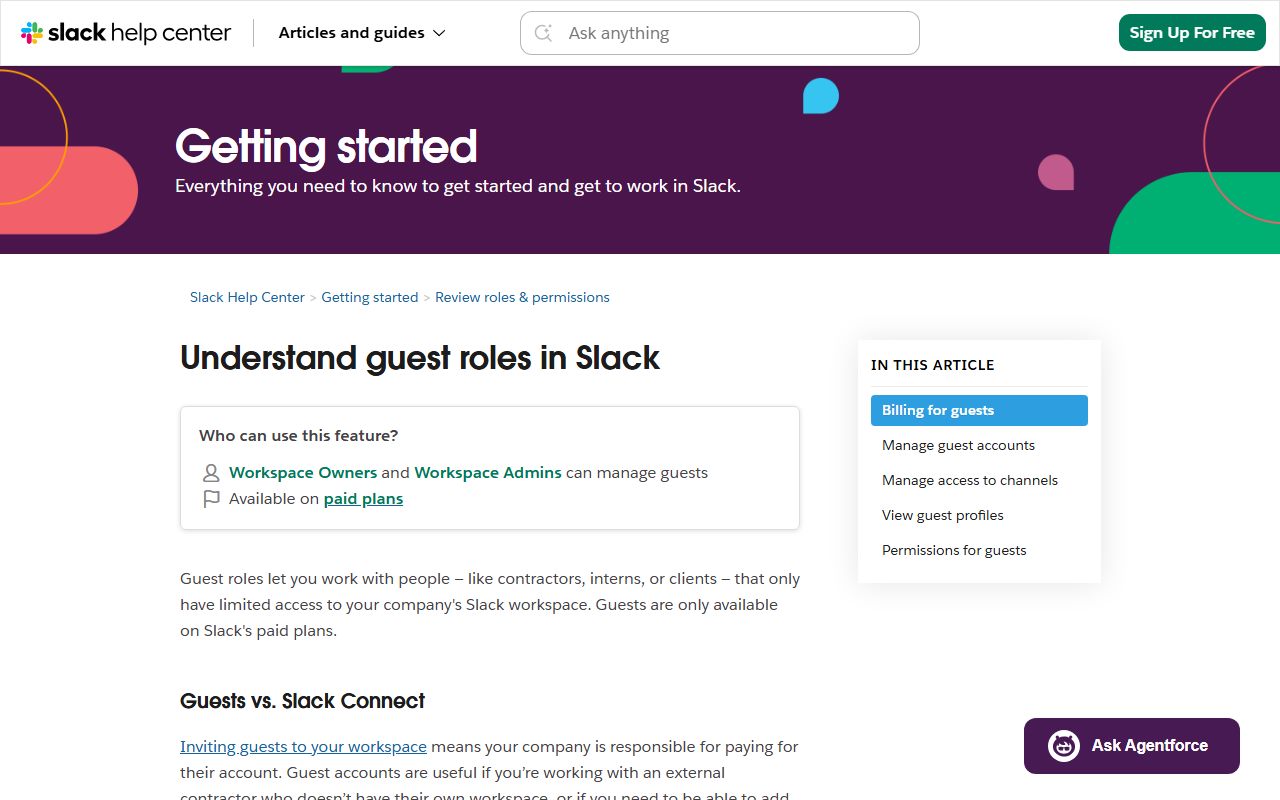The height and width of the screenshot is (800, 1280).
Task: Click the 'Understand guest roles in Slack' title
Action: pyautogui.click(x=420, y=358)
